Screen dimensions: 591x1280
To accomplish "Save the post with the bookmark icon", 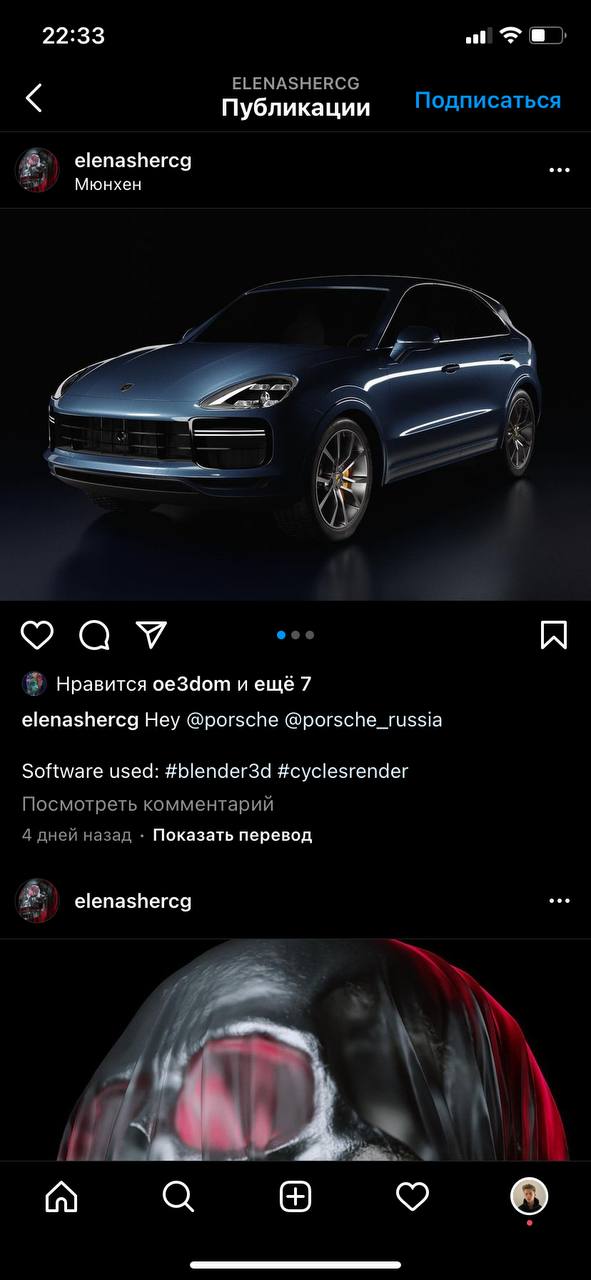I will pyautogui.click(x=554, y=634).
